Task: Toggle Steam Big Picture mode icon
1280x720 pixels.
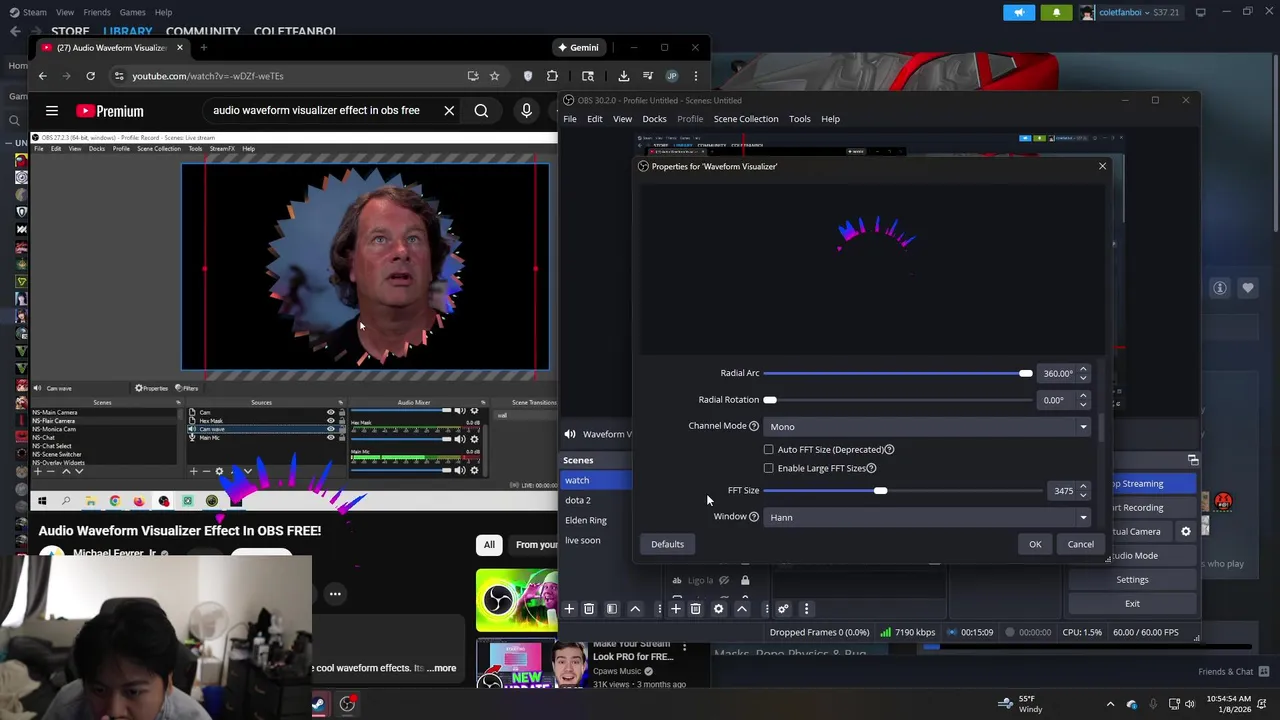Action: pyautogui.click(x=1201, y=13)
